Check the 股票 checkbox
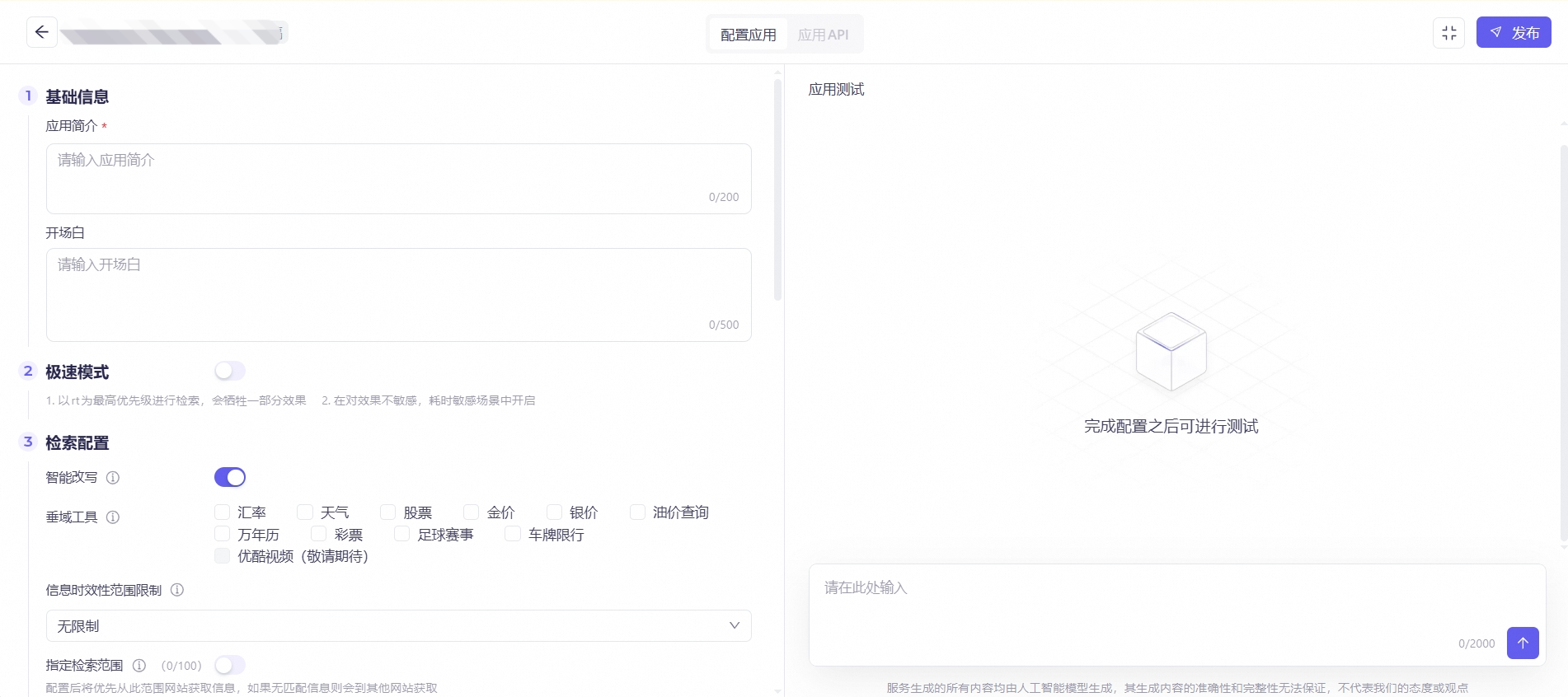Screen dimensions: 1568x697 [x=387, y=512]
